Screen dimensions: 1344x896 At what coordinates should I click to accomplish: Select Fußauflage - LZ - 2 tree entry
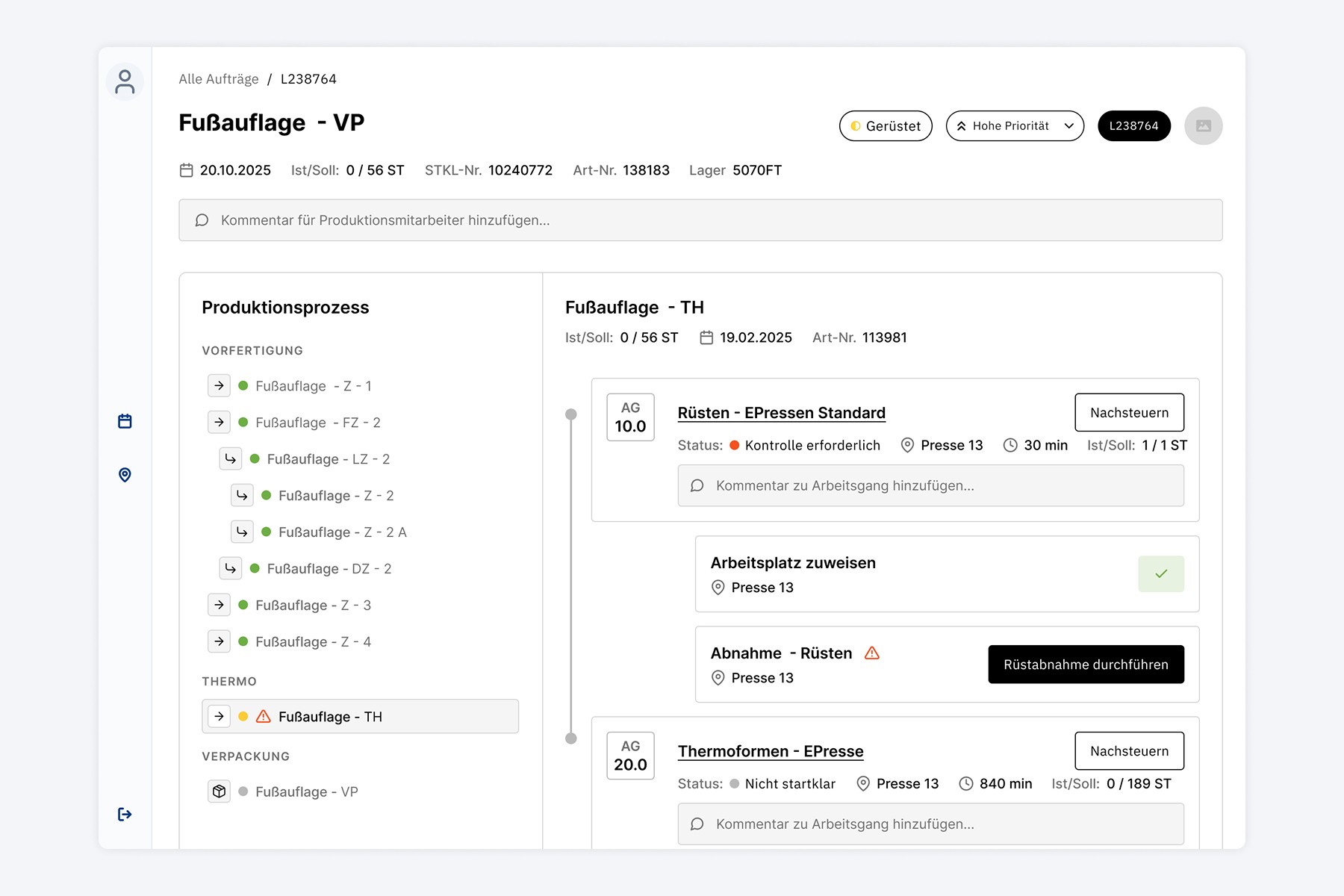(x=329, y=459)
